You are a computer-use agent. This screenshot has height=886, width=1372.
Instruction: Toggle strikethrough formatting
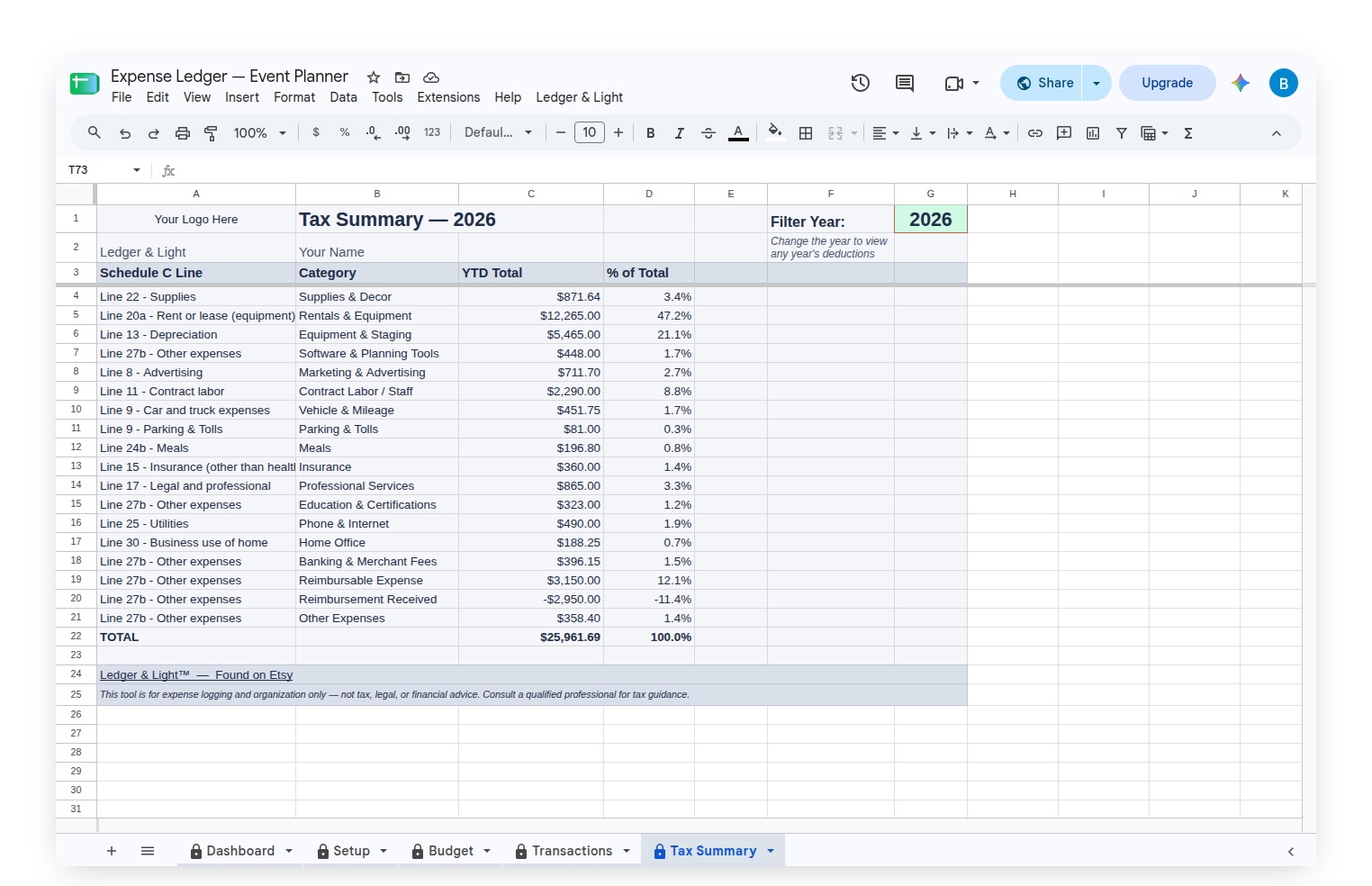point(709,133)
